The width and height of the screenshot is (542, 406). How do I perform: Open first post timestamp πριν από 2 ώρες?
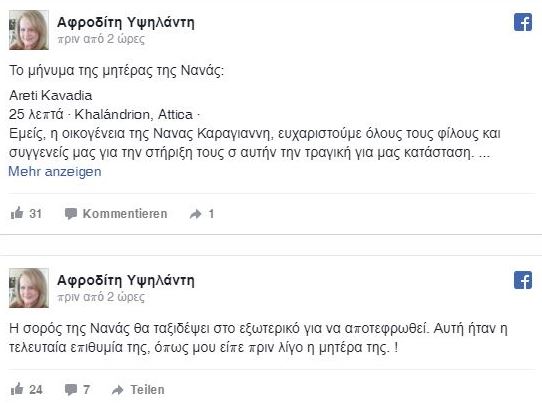tap(101, 39)
